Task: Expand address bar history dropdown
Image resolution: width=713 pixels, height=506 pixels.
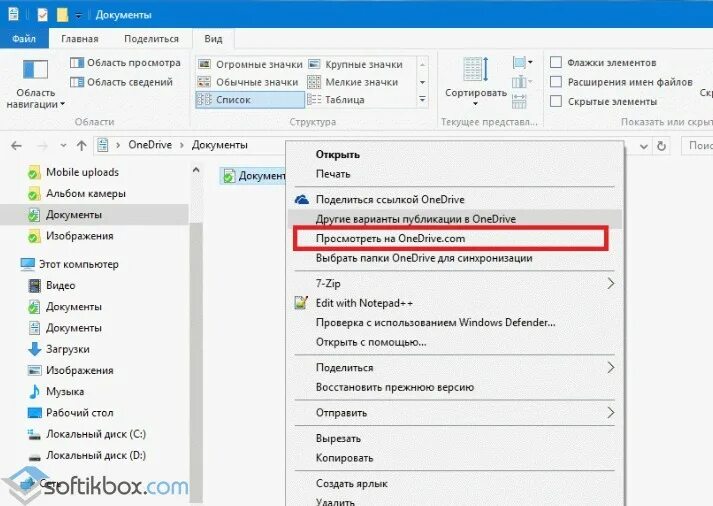Action: (x=644, y=146)
